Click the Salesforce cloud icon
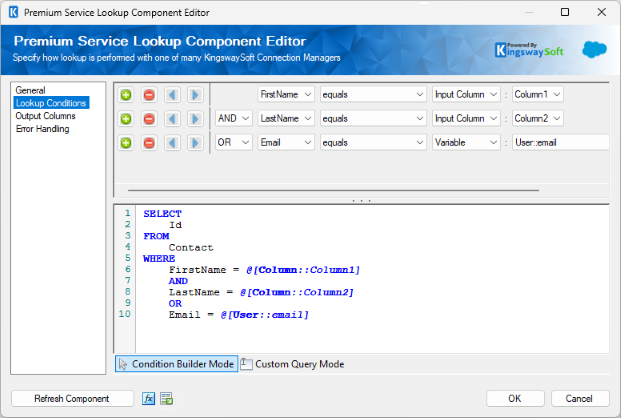Screen dimensions: 621x418 click(594, 50)
